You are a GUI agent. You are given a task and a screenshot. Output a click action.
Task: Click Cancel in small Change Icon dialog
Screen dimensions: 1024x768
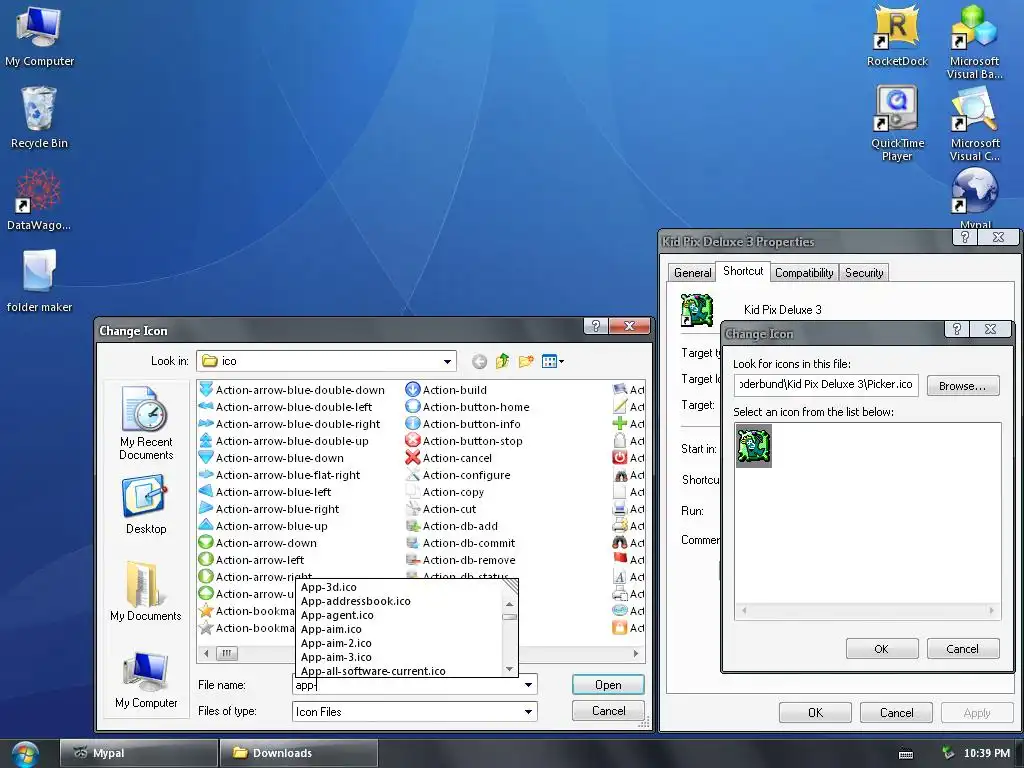(963, 649)
